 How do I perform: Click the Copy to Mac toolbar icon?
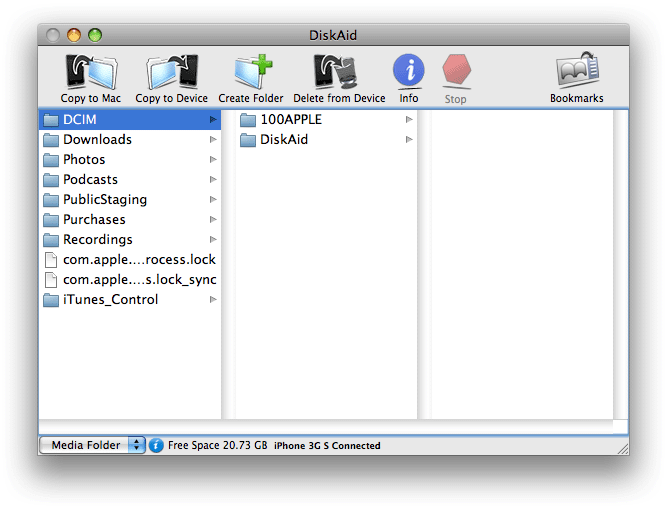pyautogui.click(x=90, y=73)
